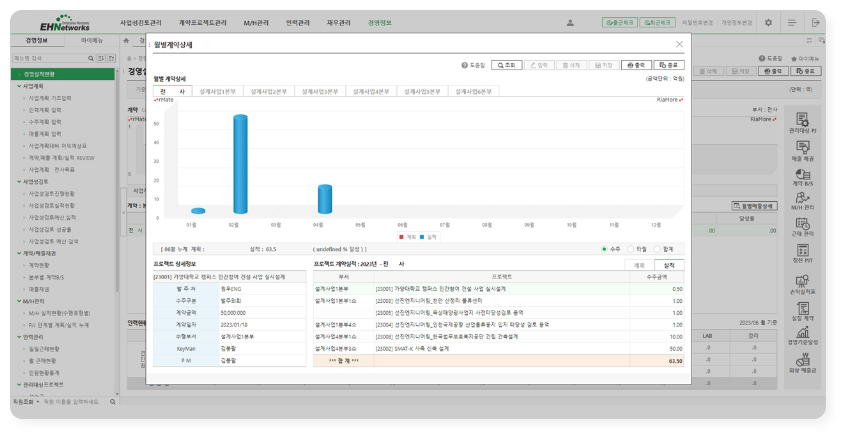846x439 pixels.
Task: Select the 수주 radio button
Action: pos(604,248)
